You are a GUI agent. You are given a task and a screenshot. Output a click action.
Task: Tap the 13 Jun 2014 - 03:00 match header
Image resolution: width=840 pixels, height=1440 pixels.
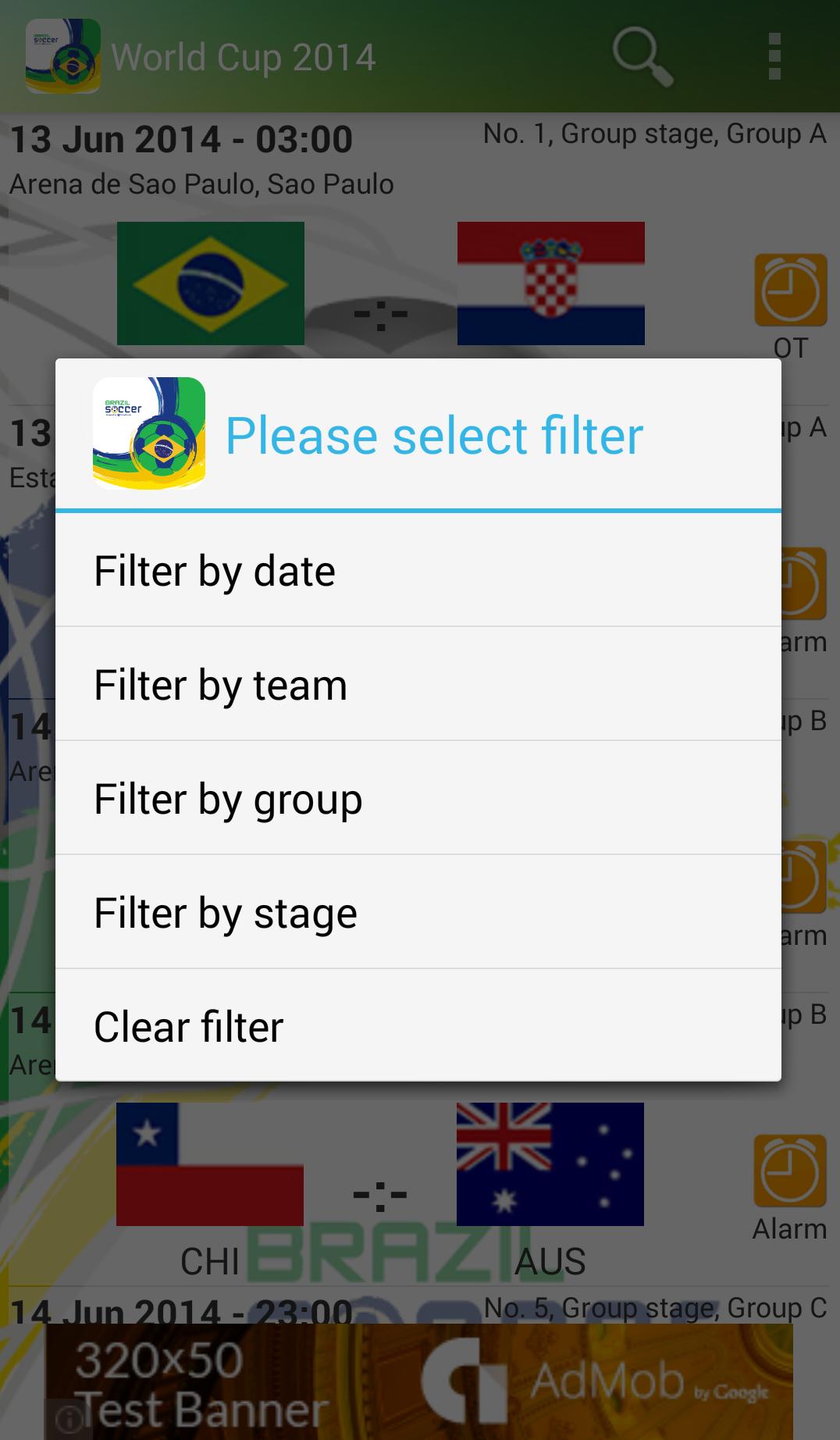(x=181, y=140)
